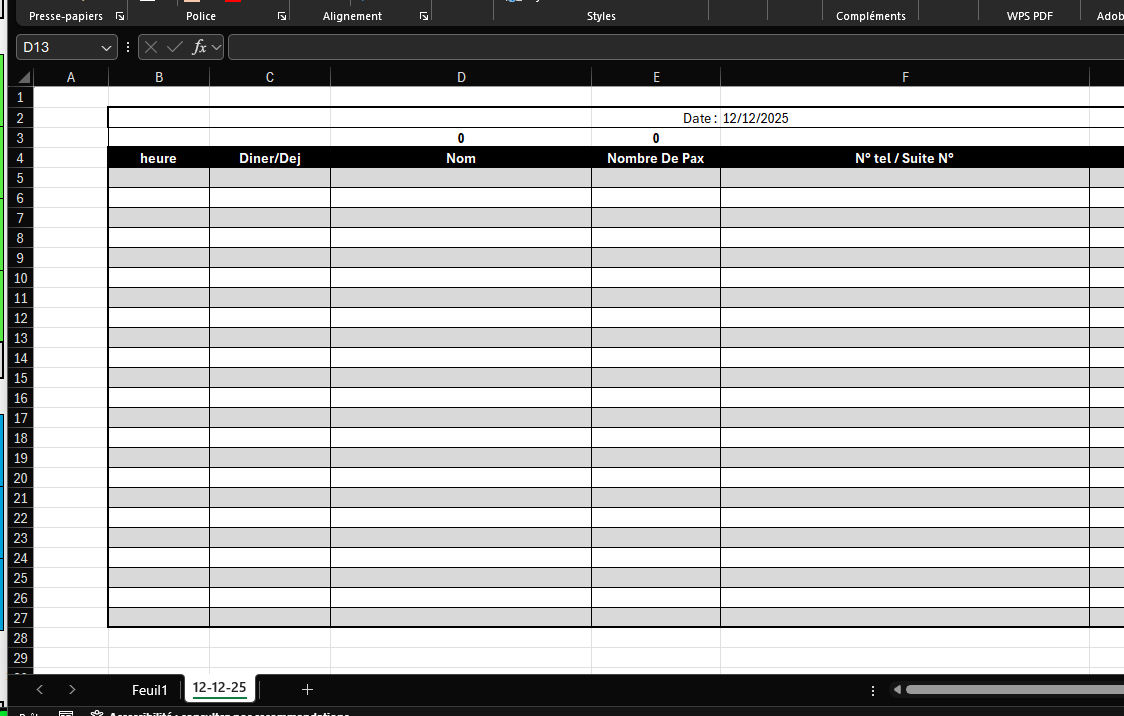Screen dimensions: 1124x716
Task: Click the cancel entry X icon
Action: 151,47
